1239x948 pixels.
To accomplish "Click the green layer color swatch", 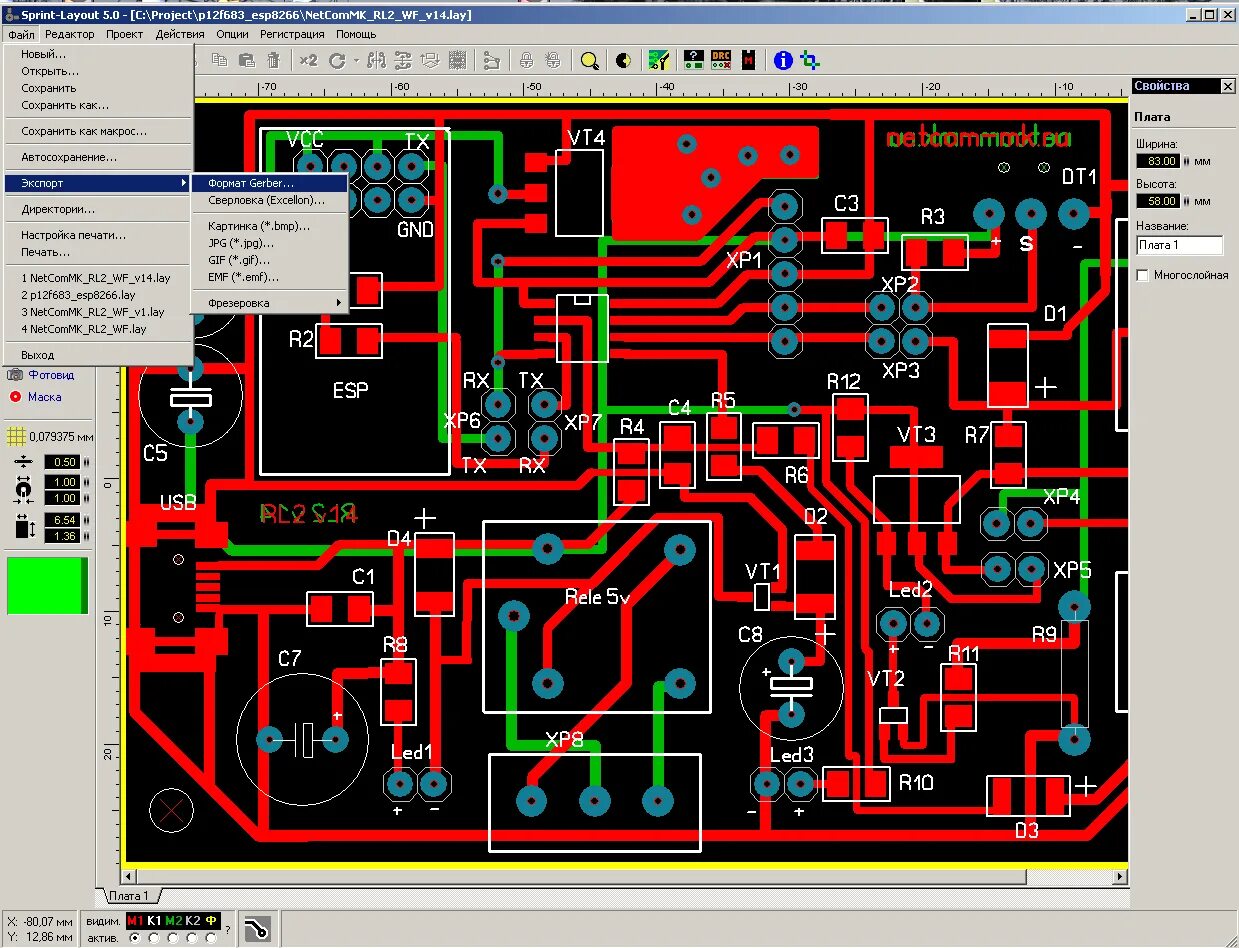I will pos(47,585).
